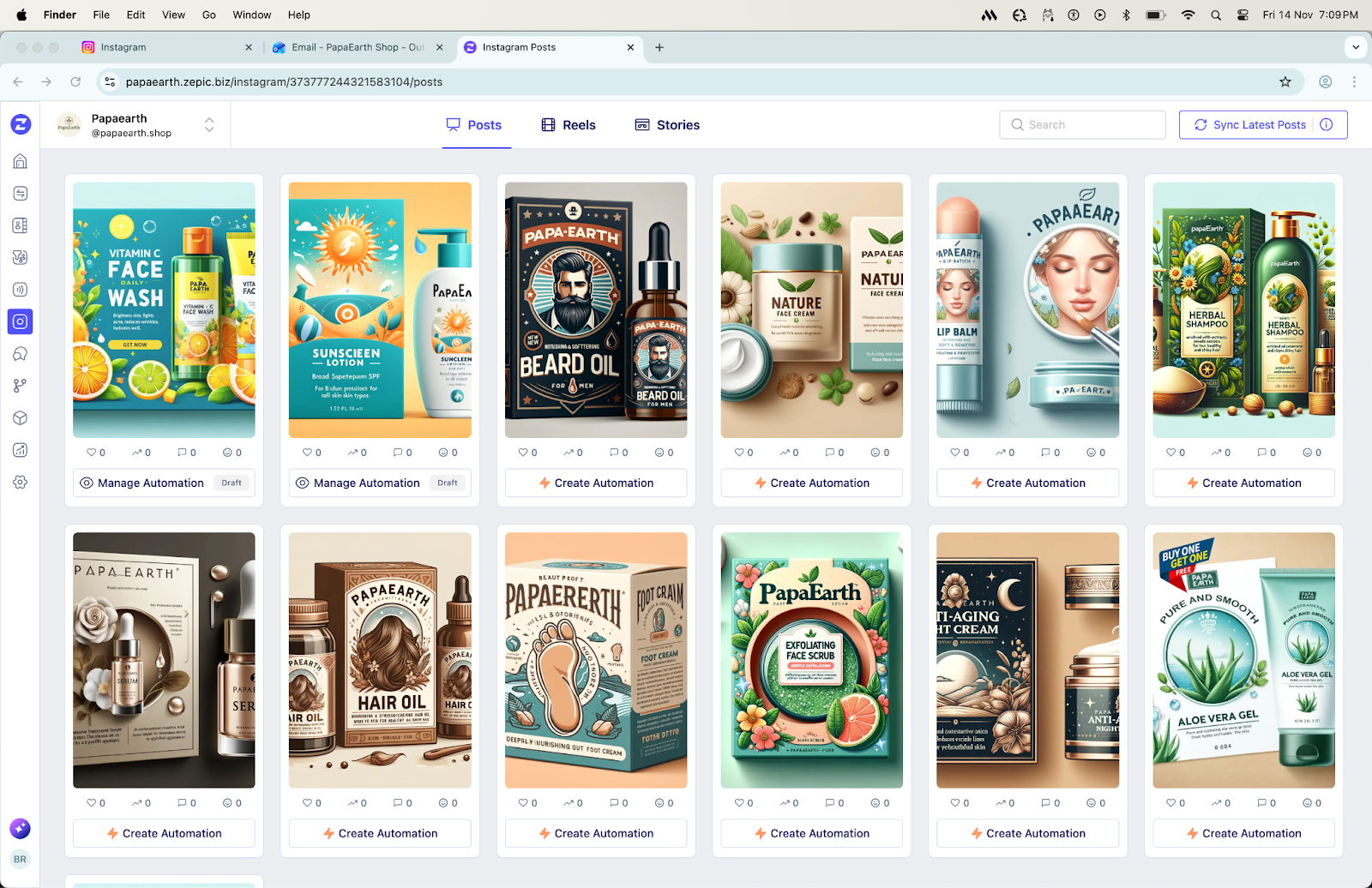The image size is (1372, 888).
Task: Open the settings gear icon in sidebar
Action: coord(21,483)
